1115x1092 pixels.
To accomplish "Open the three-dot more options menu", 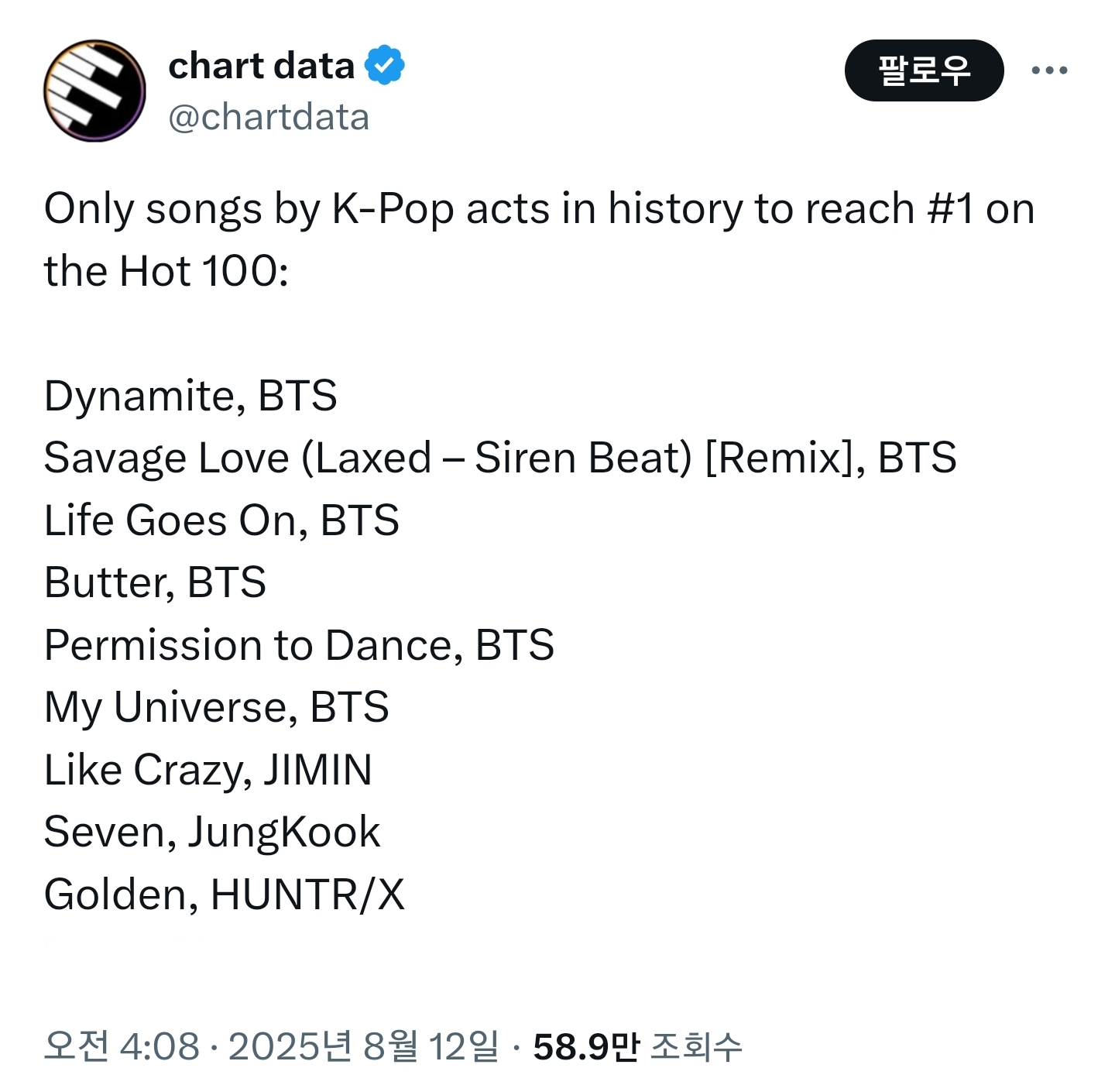I will coord(1049,70).
